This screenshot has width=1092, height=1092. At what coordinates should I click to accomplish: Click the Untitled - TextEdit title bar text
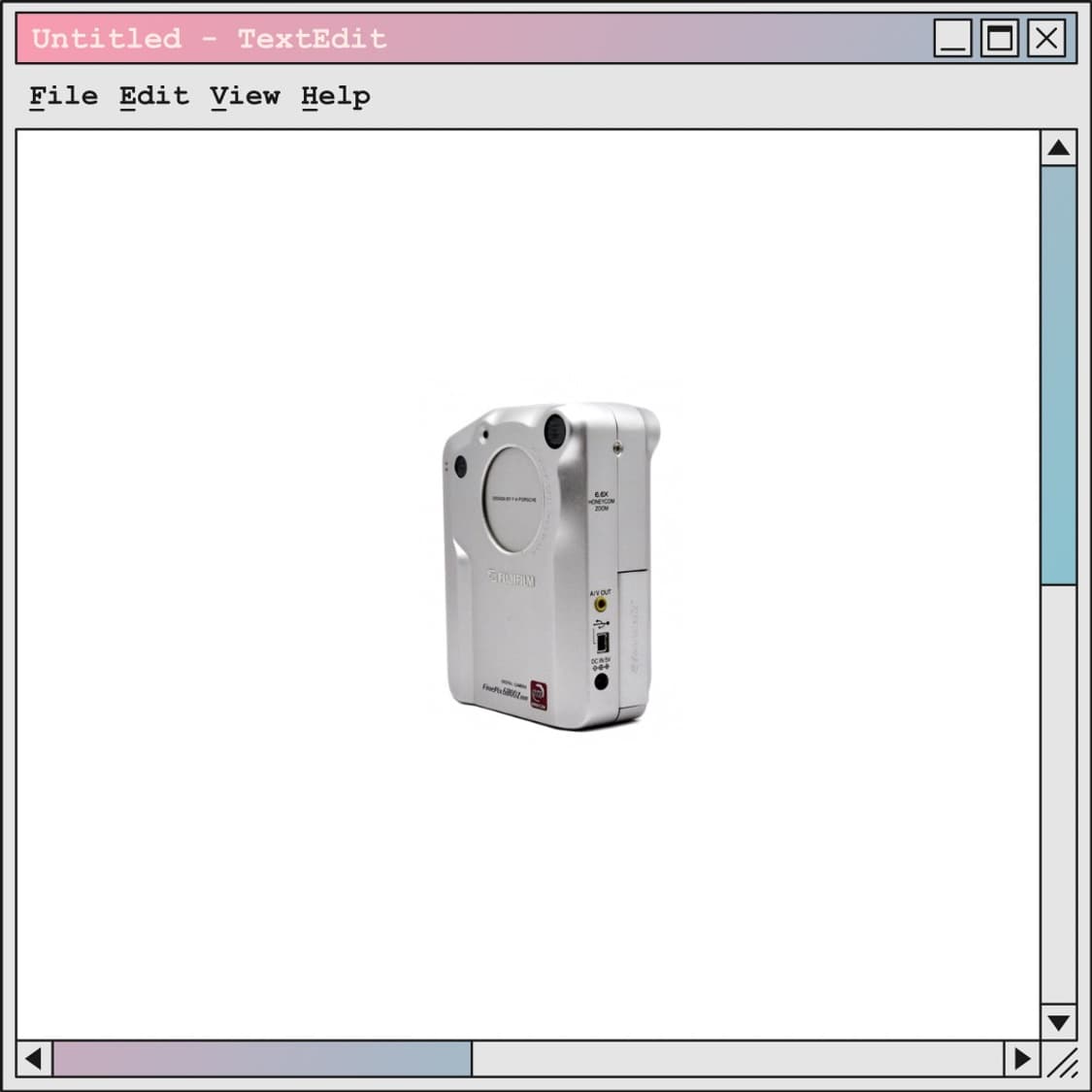pyautogui.click(x=209, y=39)
